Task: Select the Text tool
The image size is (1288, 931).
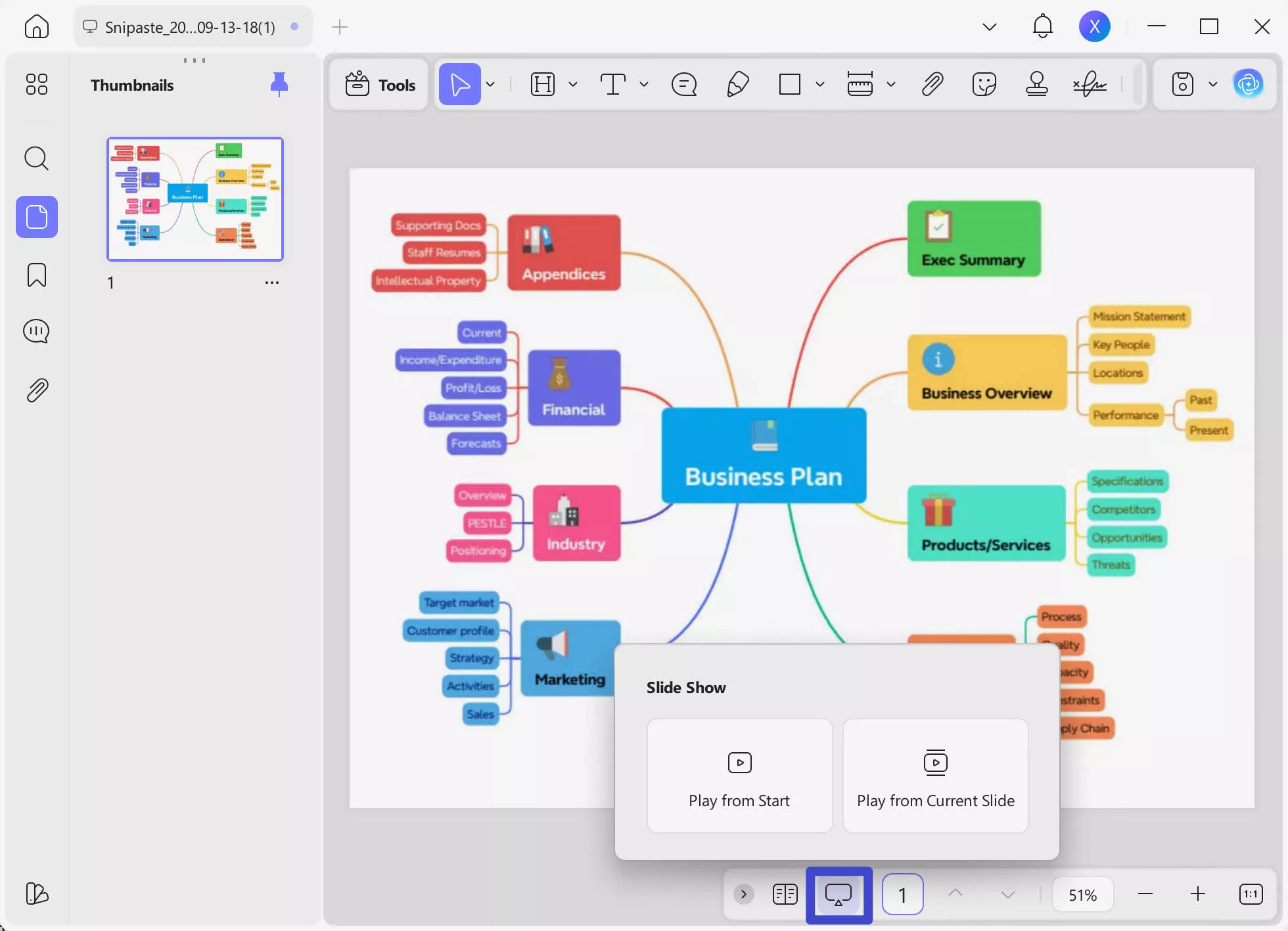Action: pyautogui.click(x=612, y=84)
